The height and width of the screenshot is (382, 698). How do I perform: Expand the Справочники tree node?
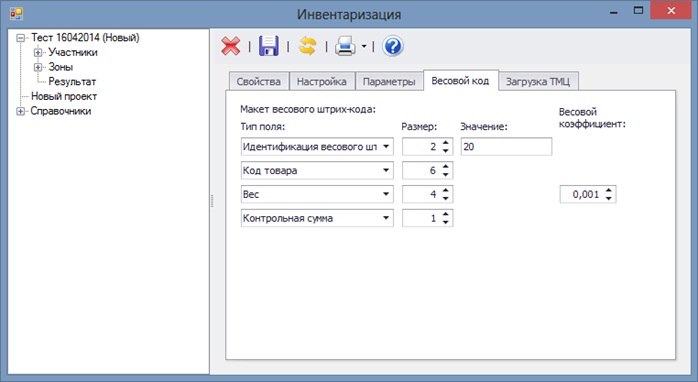coord(20,111)
